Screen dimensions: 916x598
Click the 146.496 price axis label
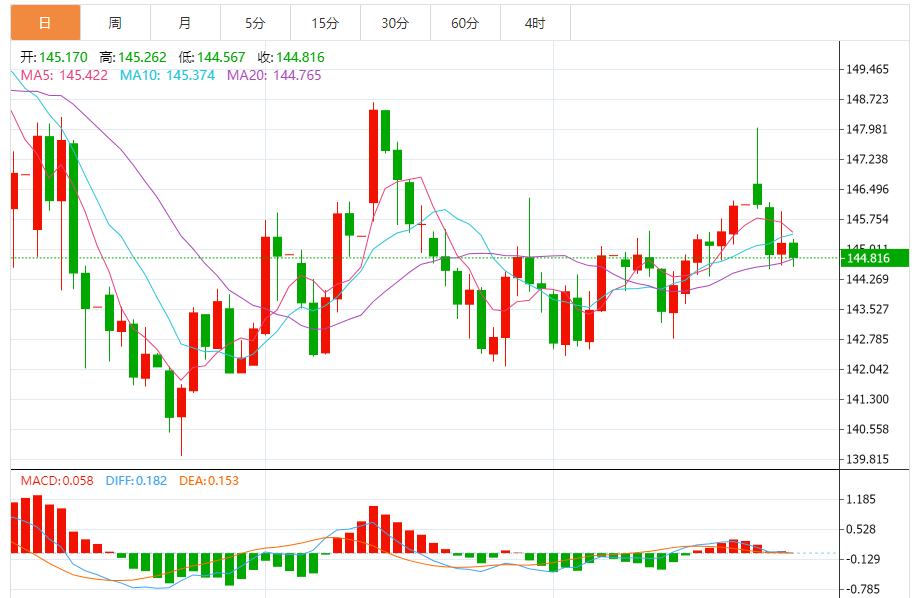(868, 189)
